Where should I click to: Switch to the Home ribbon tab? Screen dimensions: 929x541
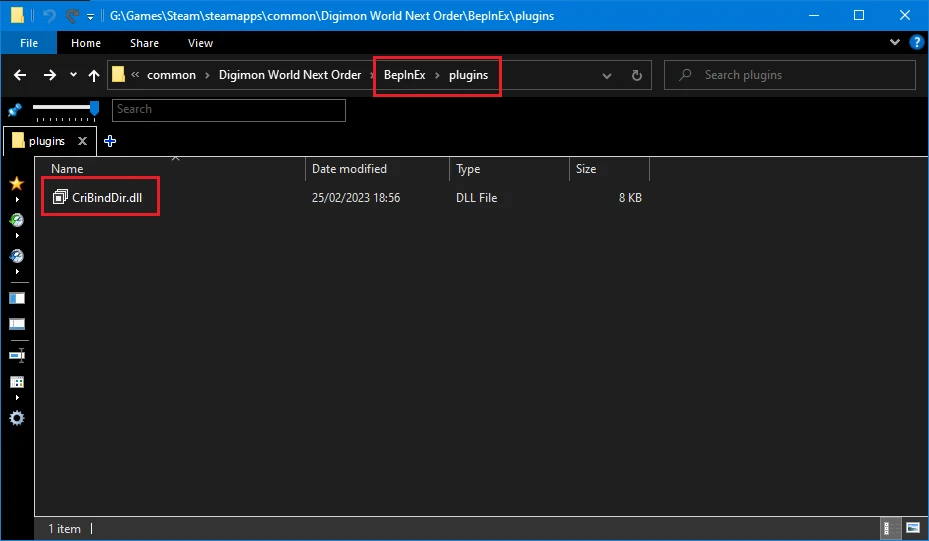pos(86,43)
